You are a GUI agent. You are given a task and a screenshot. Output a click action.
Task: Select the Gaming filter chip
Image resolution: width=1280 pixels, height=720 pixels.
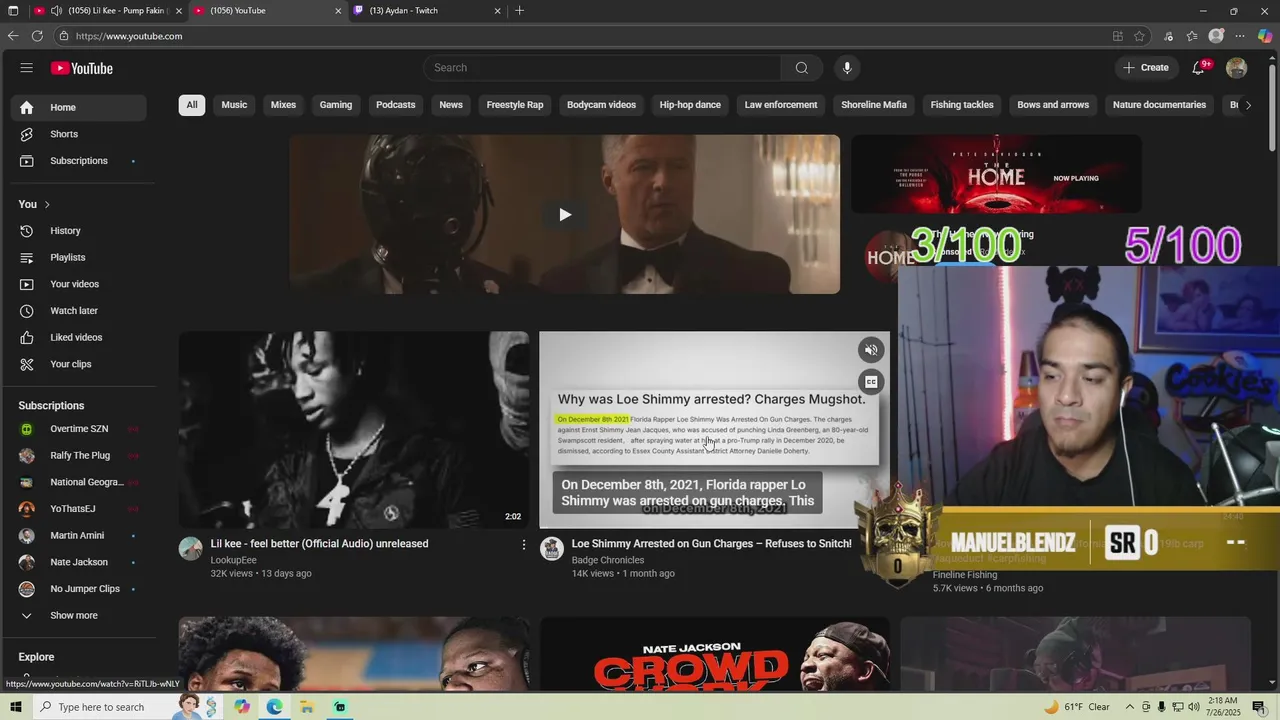click(x=336, y=105)
